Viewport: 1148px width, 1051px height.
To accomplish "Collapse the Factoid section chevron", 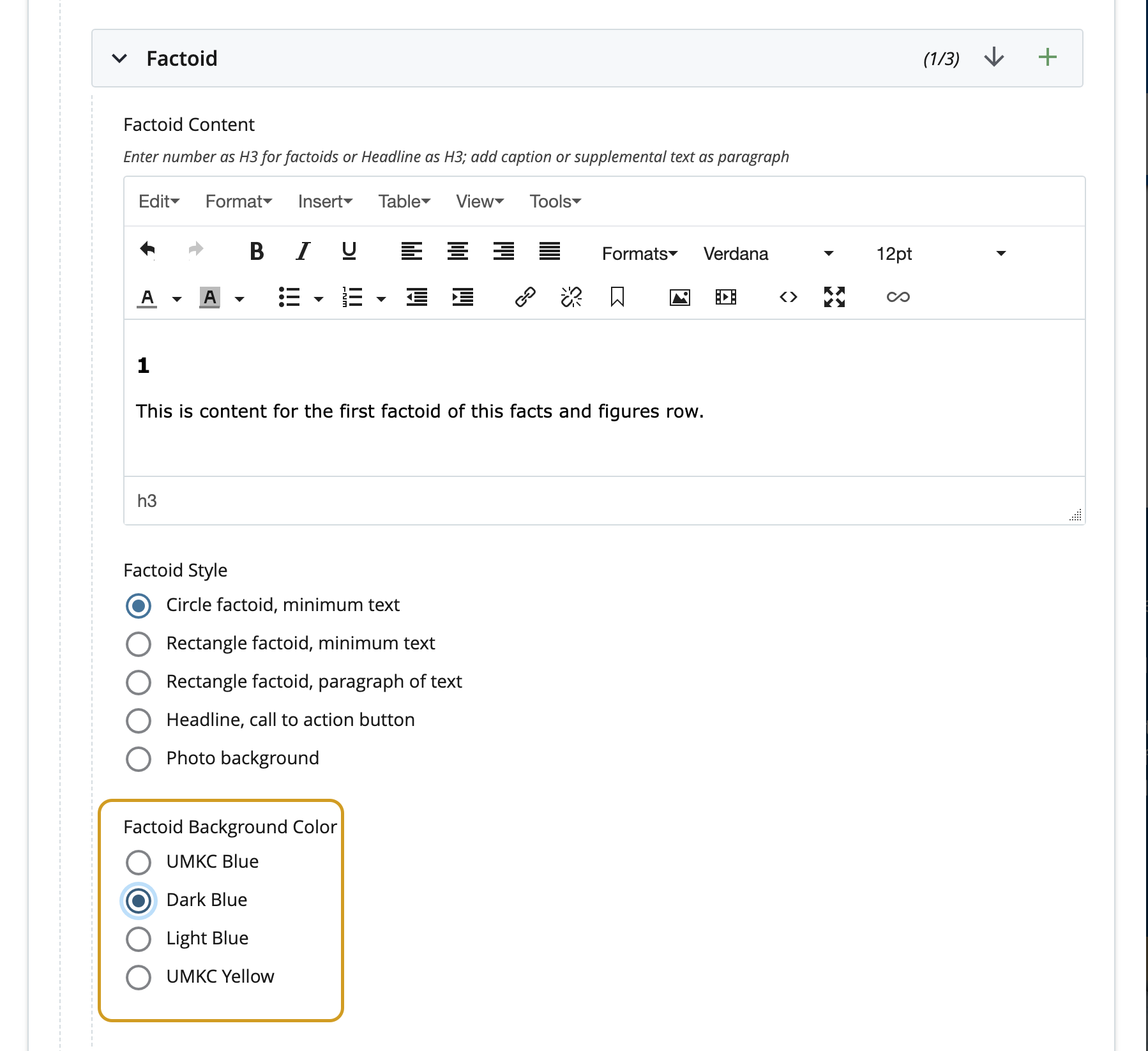I will coord(119,59).
